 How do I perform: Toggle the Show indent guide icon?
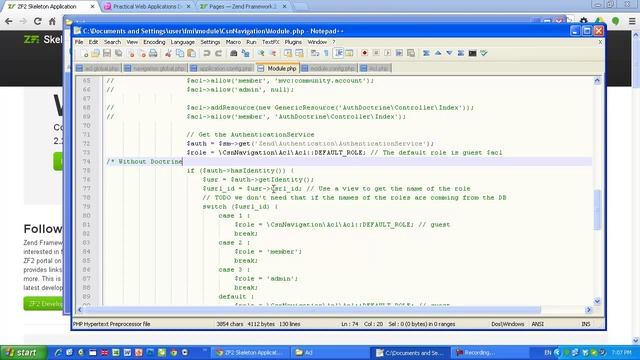click(x=338, y=53)
